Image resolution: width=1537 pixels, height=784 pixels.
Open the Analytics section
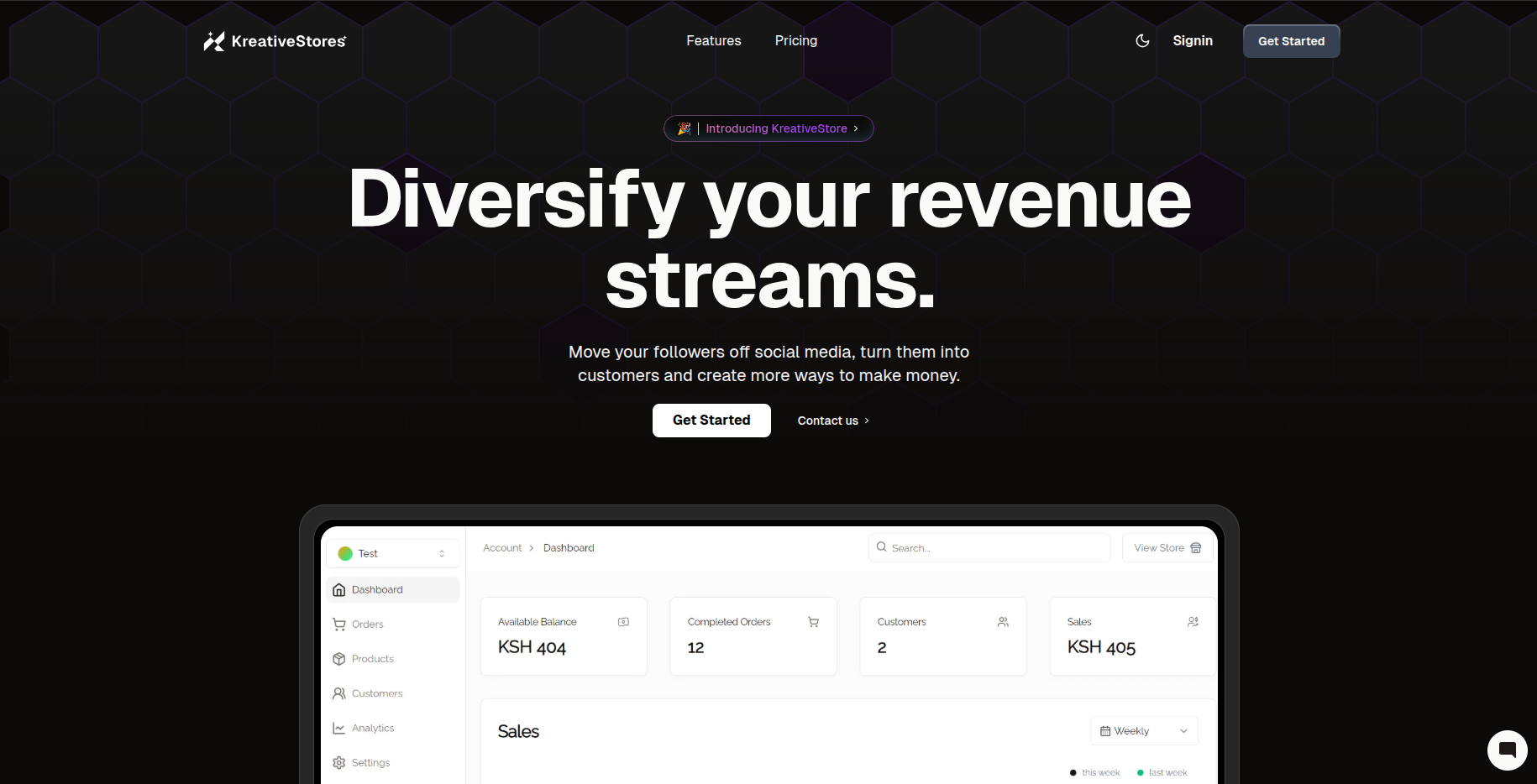(x=373, y=728)
